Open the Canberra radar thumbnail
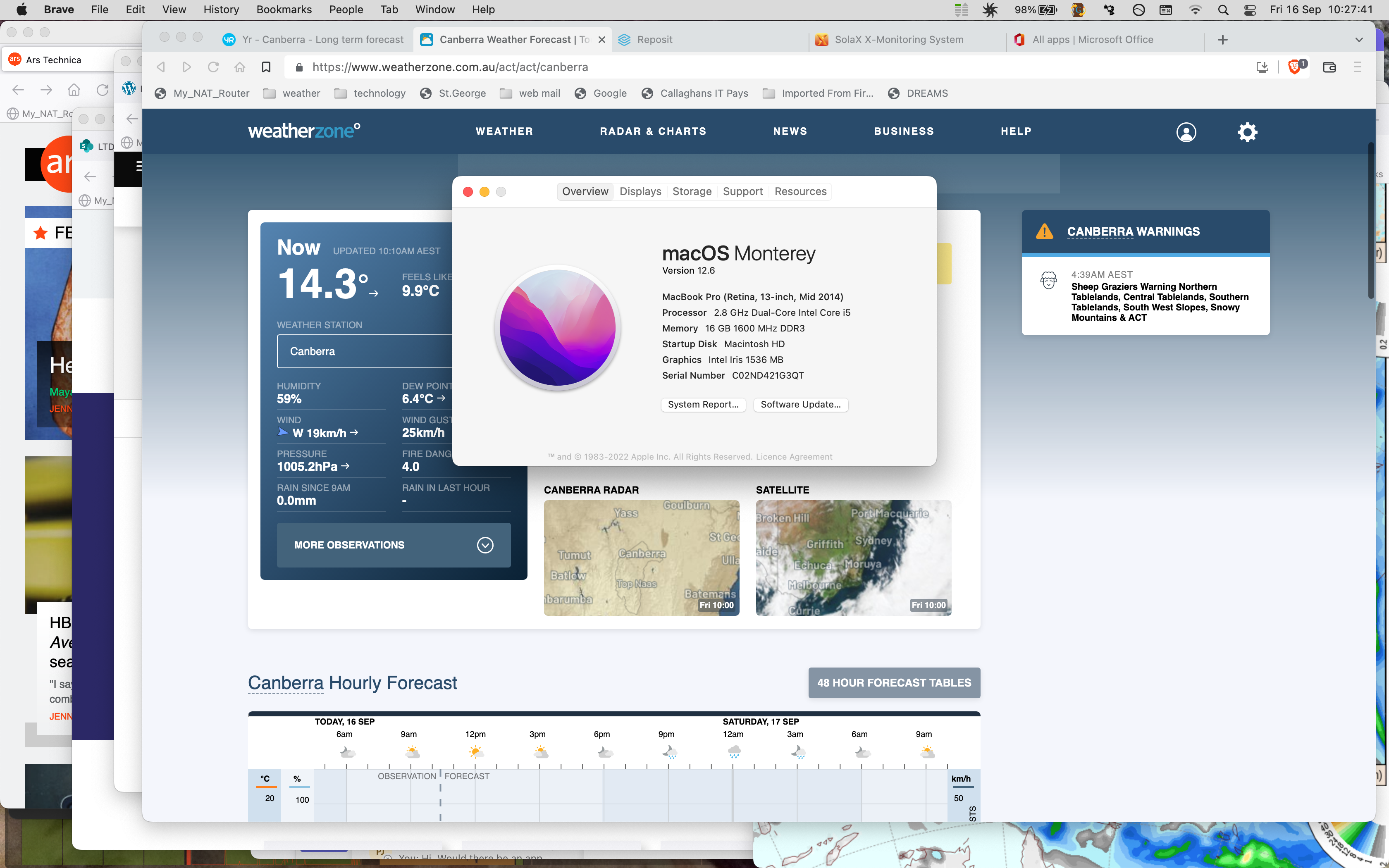The width and height of the screenshot is (1389, 868). click(x=641, y=558)
